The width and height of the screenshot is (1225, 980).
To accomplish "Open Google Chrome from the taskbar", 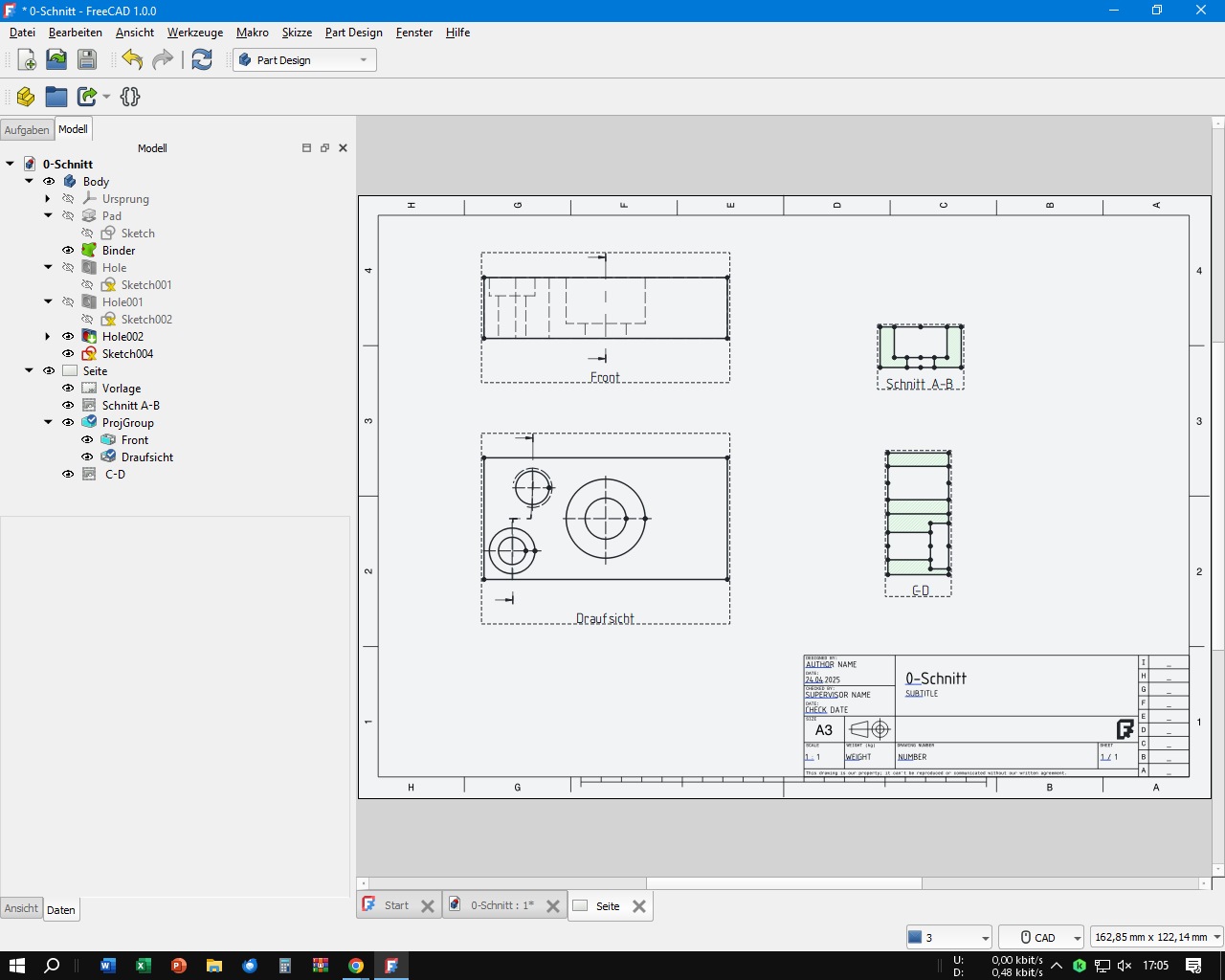I will tap(356, 965).
